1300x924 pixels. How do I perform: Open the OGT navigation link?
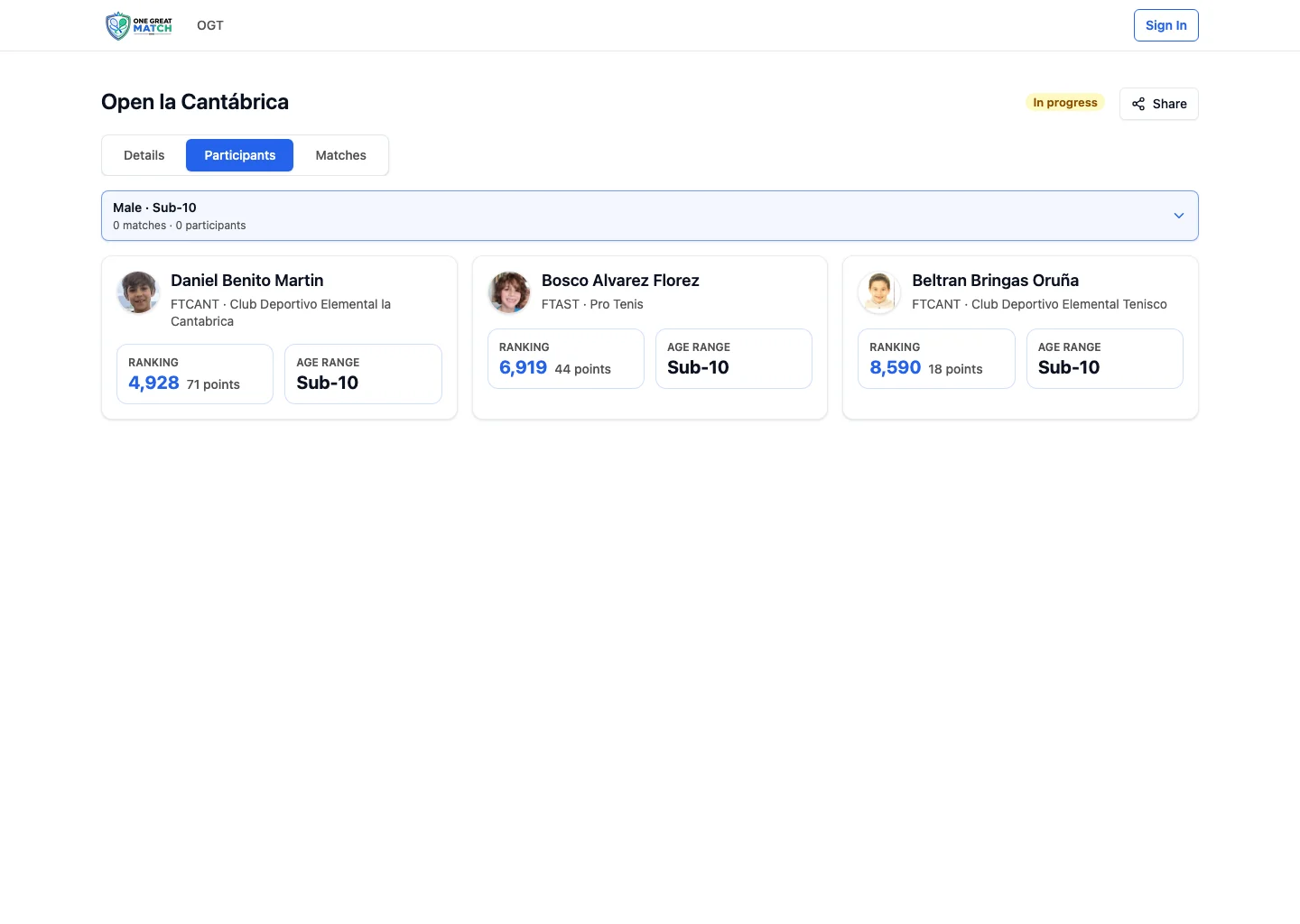point(210,25)
